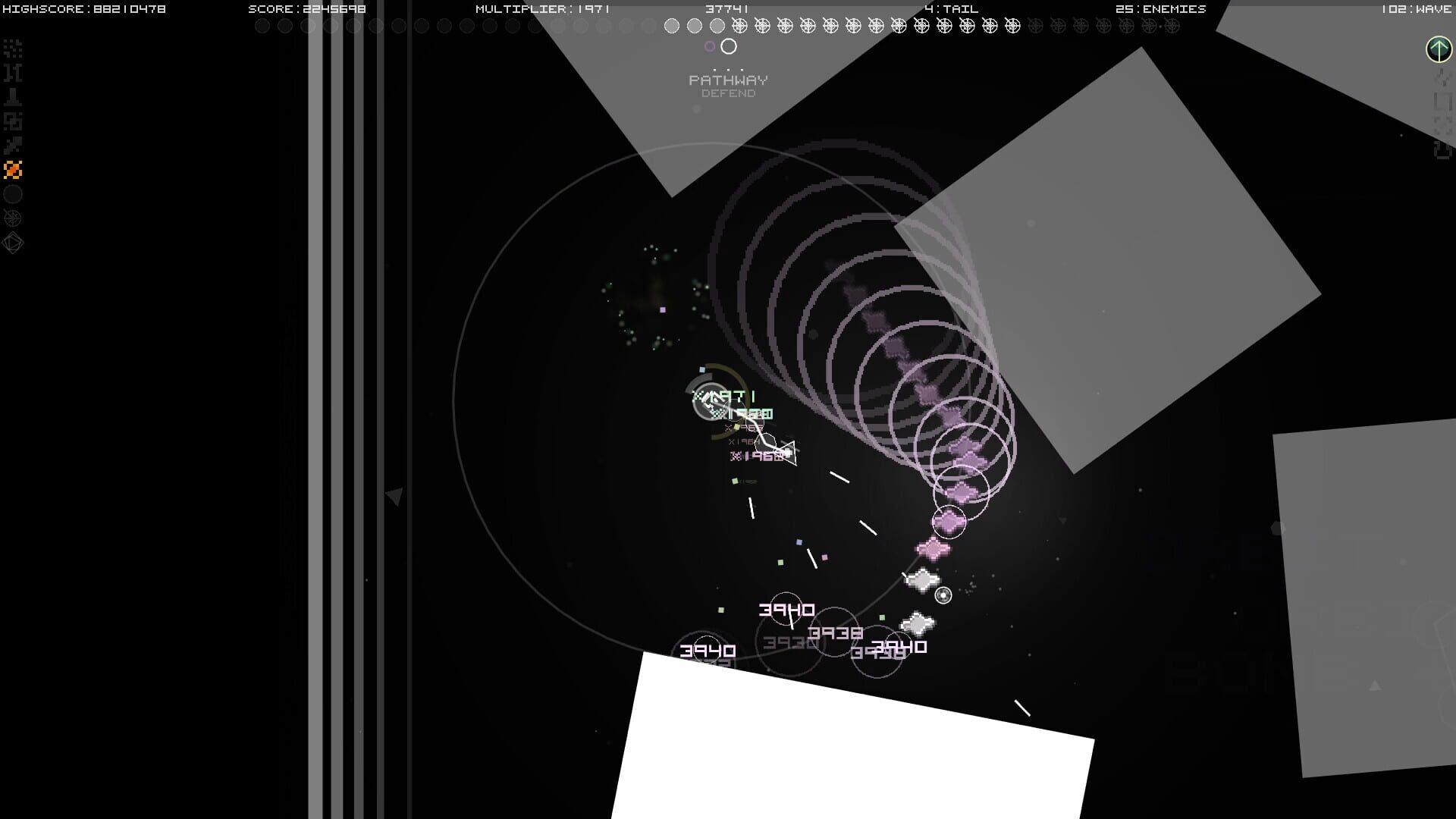This screenshot has width=1456, height=819.
Task: Select the PATHWAY mode label
Action: (x=728, y=79)
